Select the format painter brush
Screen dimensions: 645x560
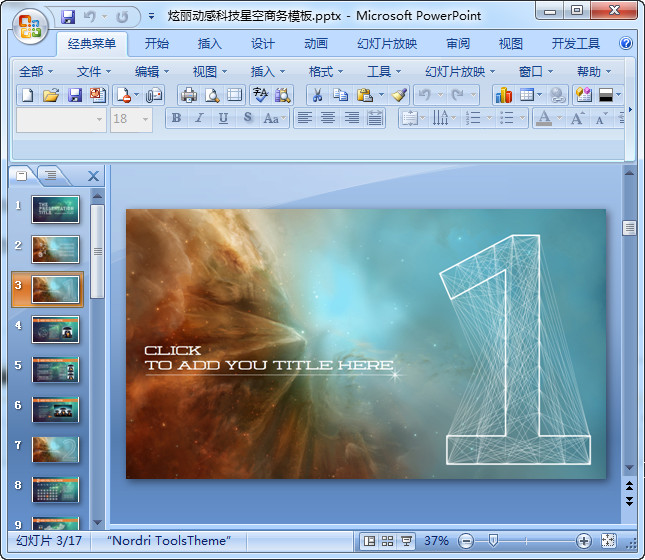pyautogui.click(x=399, y=95)
